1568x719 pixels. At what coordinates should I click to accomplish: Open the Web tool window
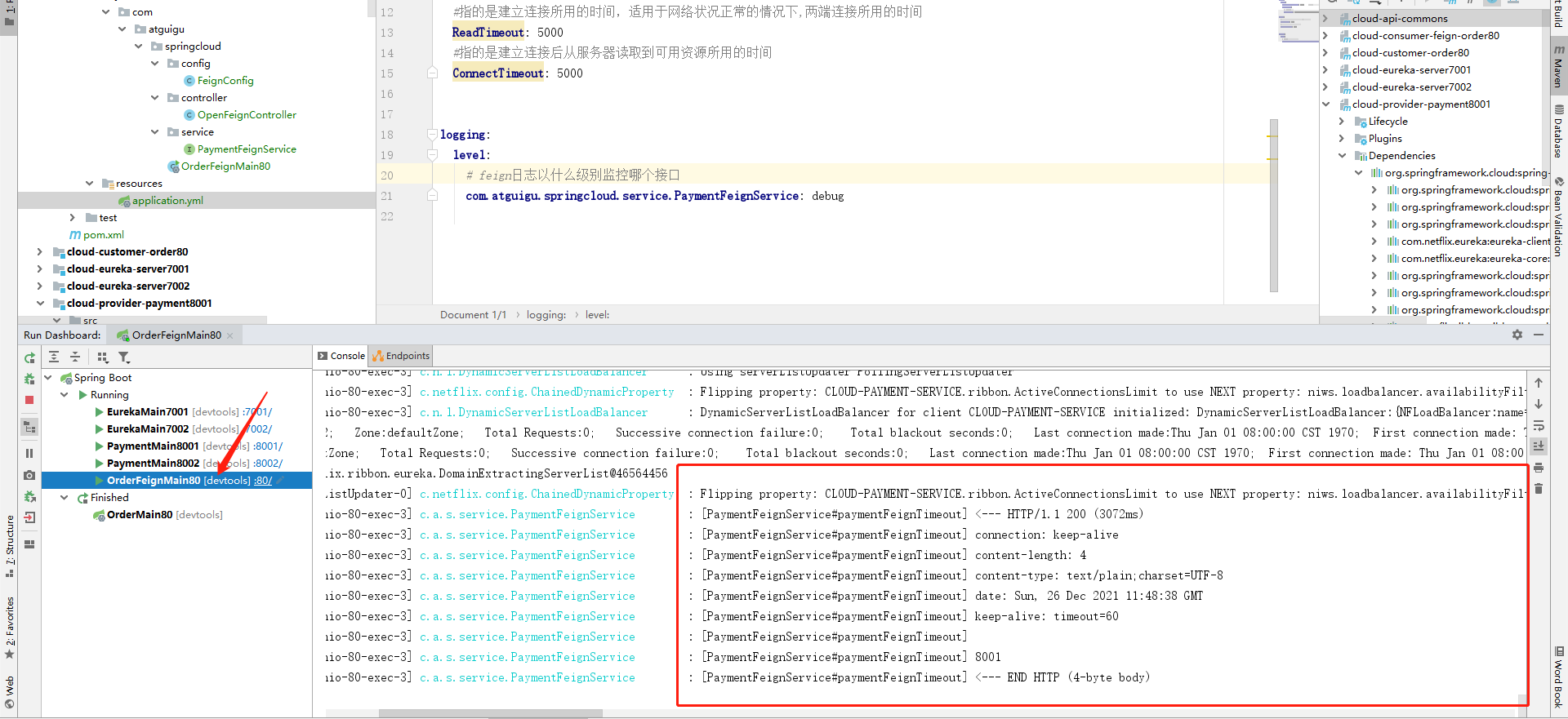(10, 692)
